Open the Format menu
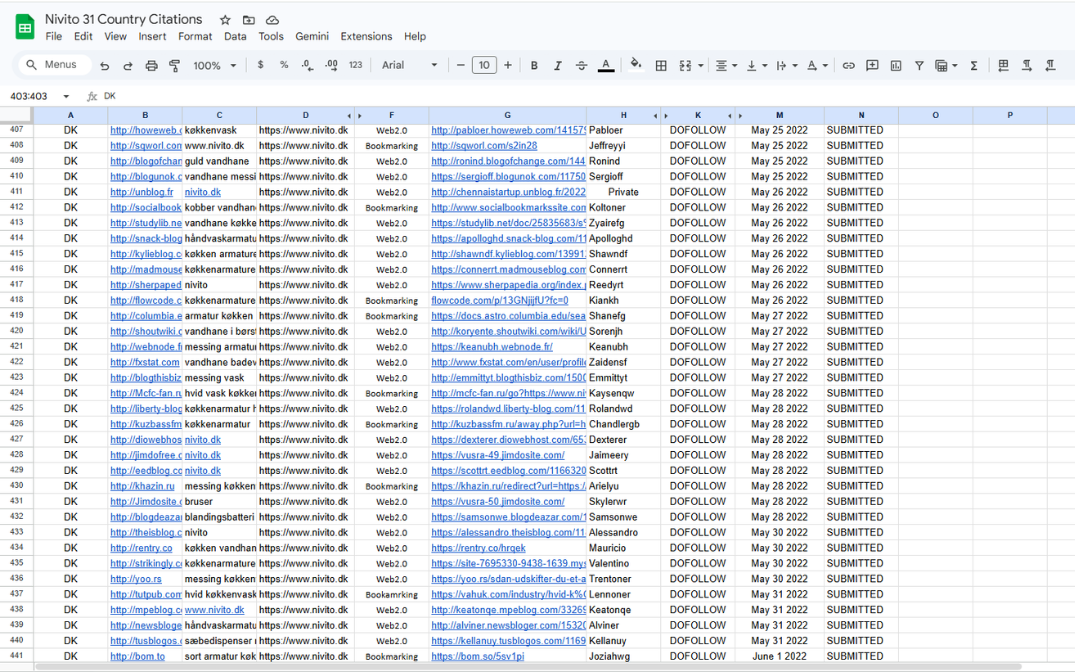Viewport: 1075px width, 672px height. pos(195,37)
